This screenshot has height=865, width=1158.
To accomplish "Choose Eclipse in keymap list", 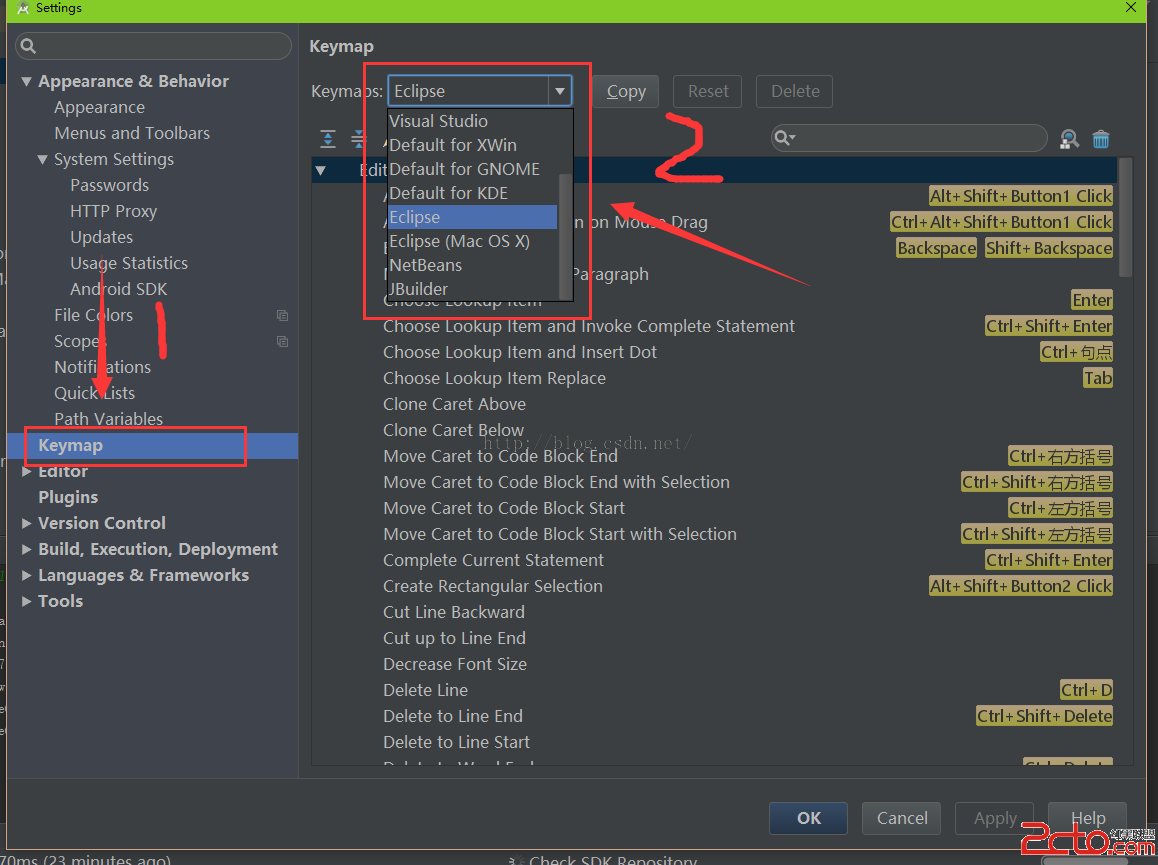I will (x=473, y=217).
